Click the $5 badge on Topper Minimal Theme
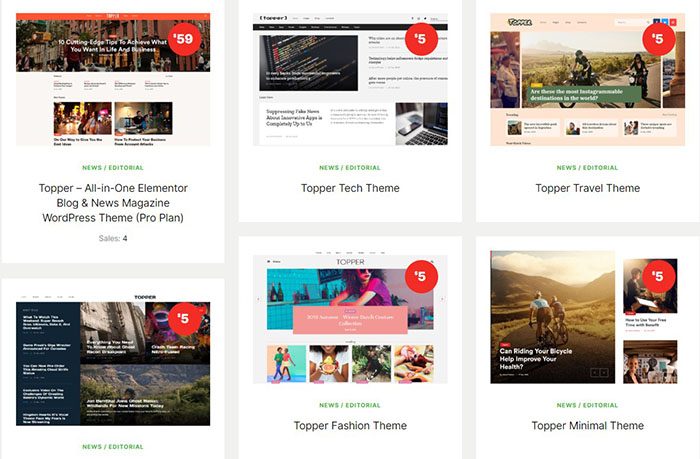The height and width of the screenshot is (459, 700). coord(657,277)
